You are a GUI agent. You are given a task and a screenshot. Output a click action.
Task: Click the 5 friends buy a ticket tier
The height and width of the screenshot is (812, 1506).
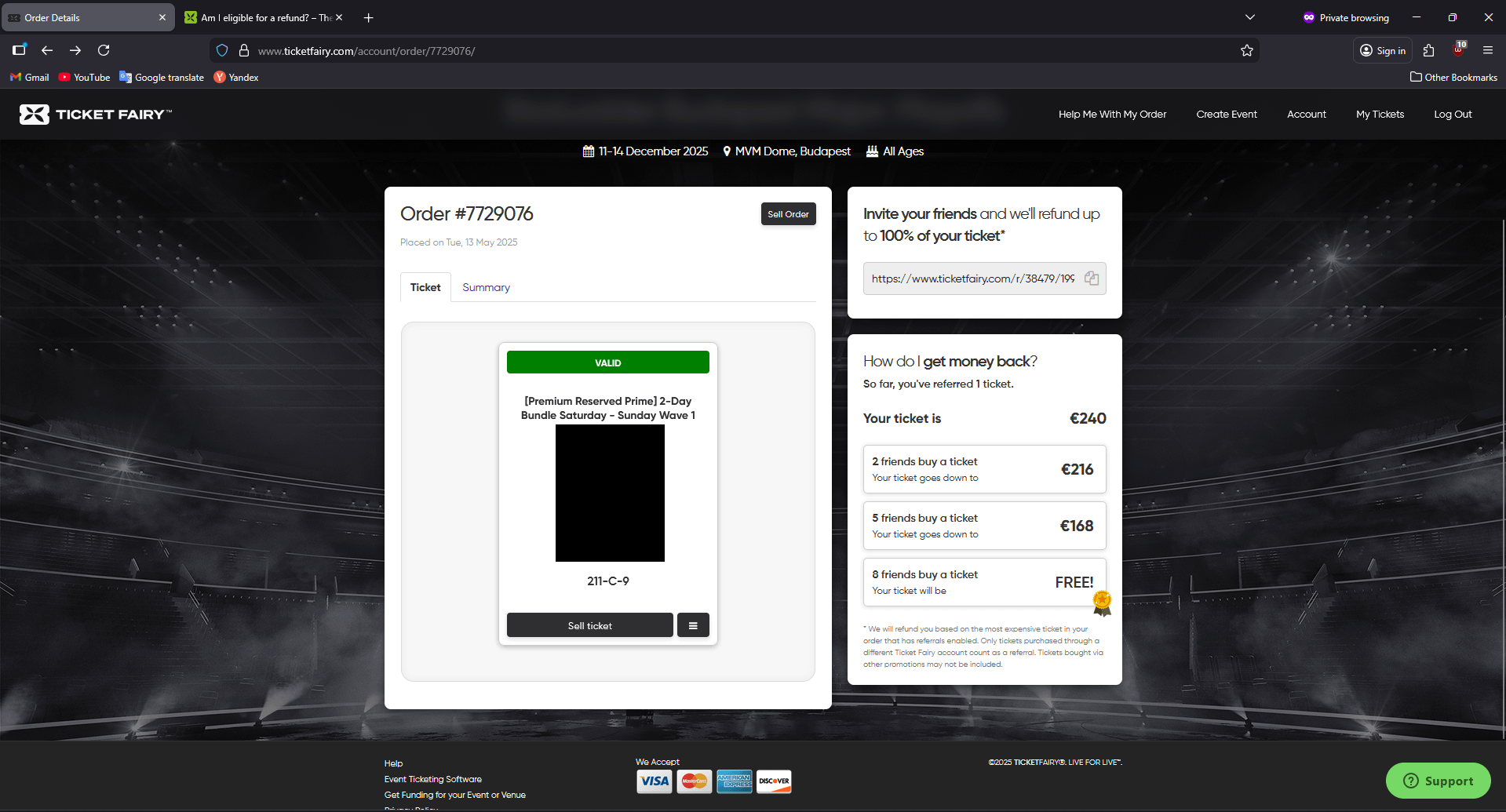(x=984, y=526)
